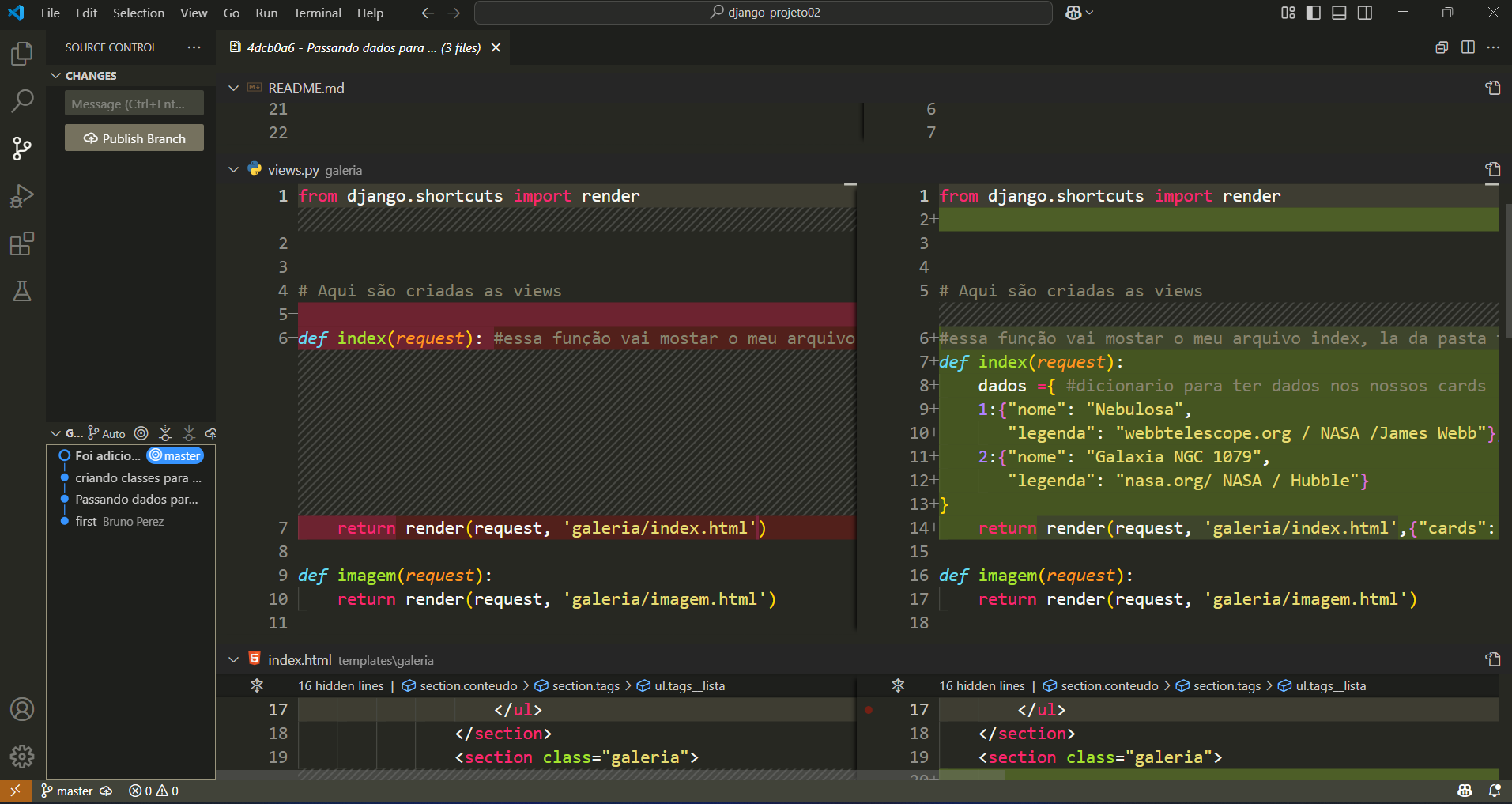The height and width of the screenshot is (804, 1512).
Task: Open the Testing flask view
Action: click(x=22, y=291)
